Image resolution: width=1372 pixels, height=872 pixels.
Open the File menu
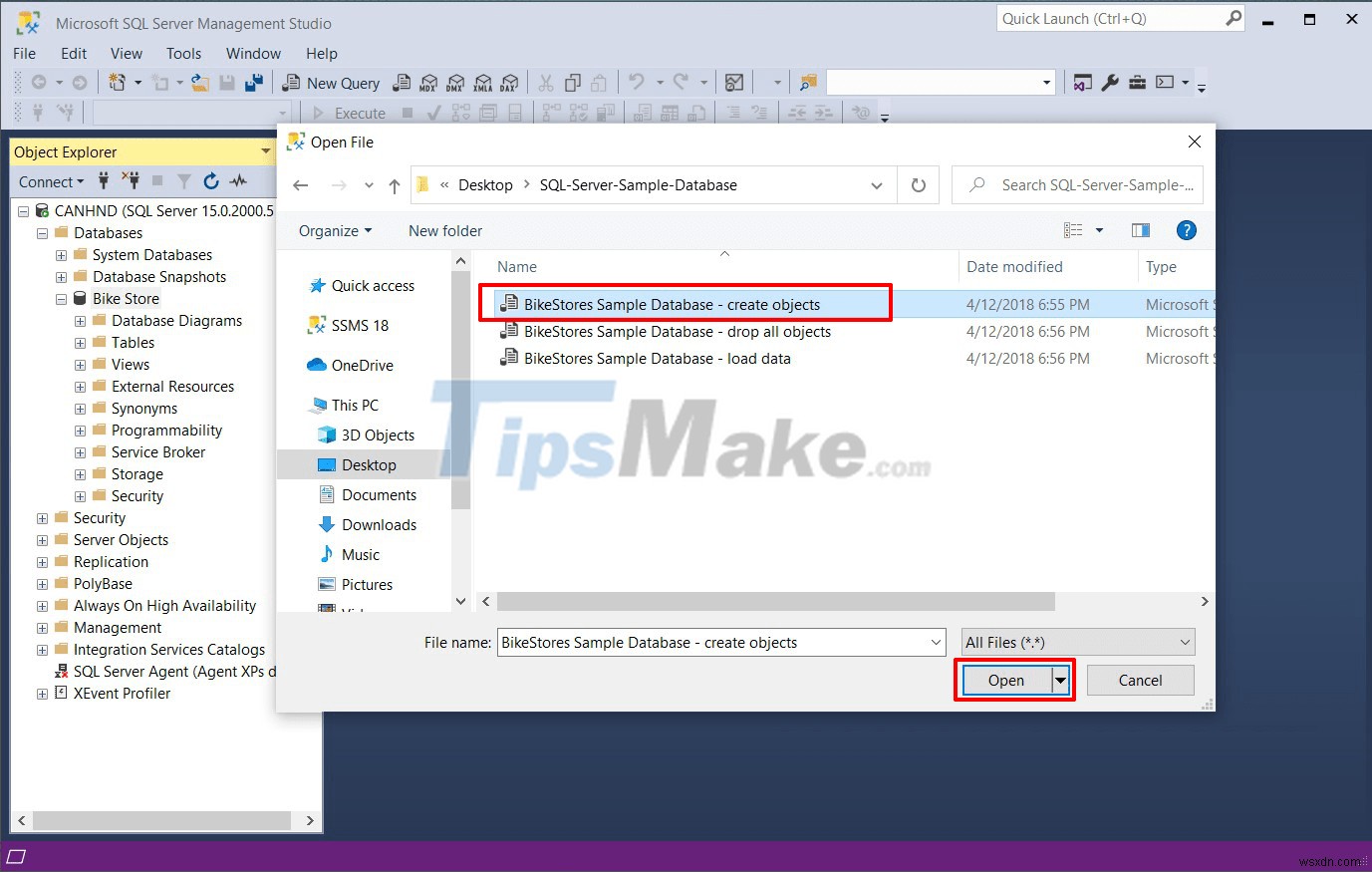(25, 53)
